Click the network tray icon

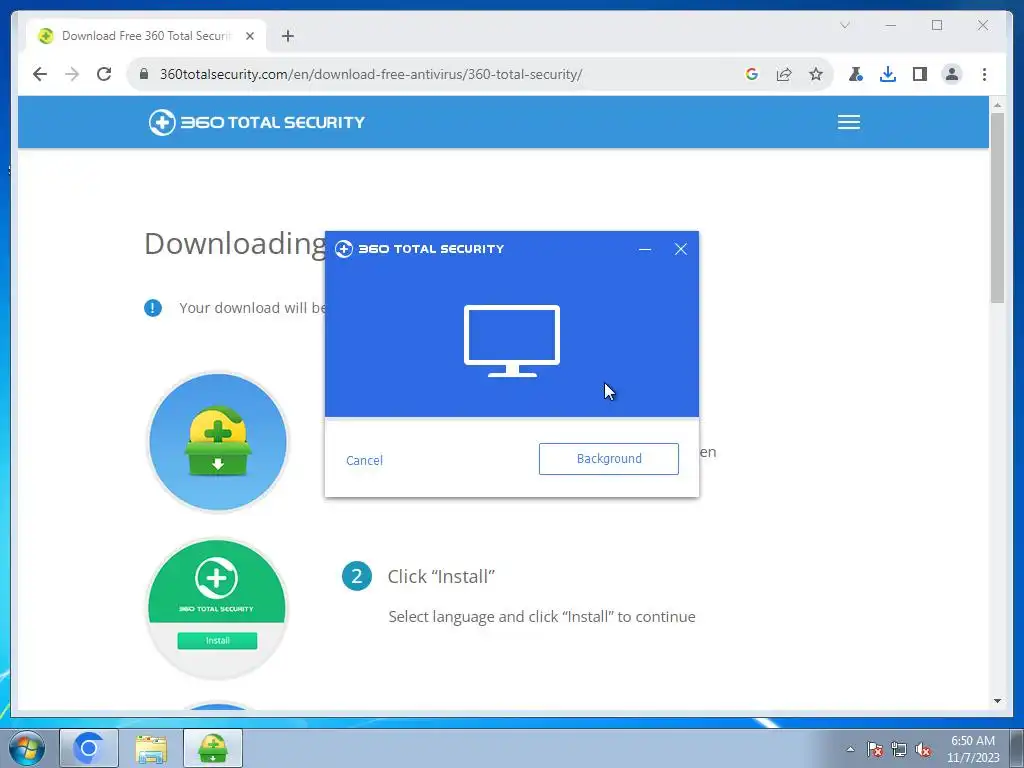point(899,749)
